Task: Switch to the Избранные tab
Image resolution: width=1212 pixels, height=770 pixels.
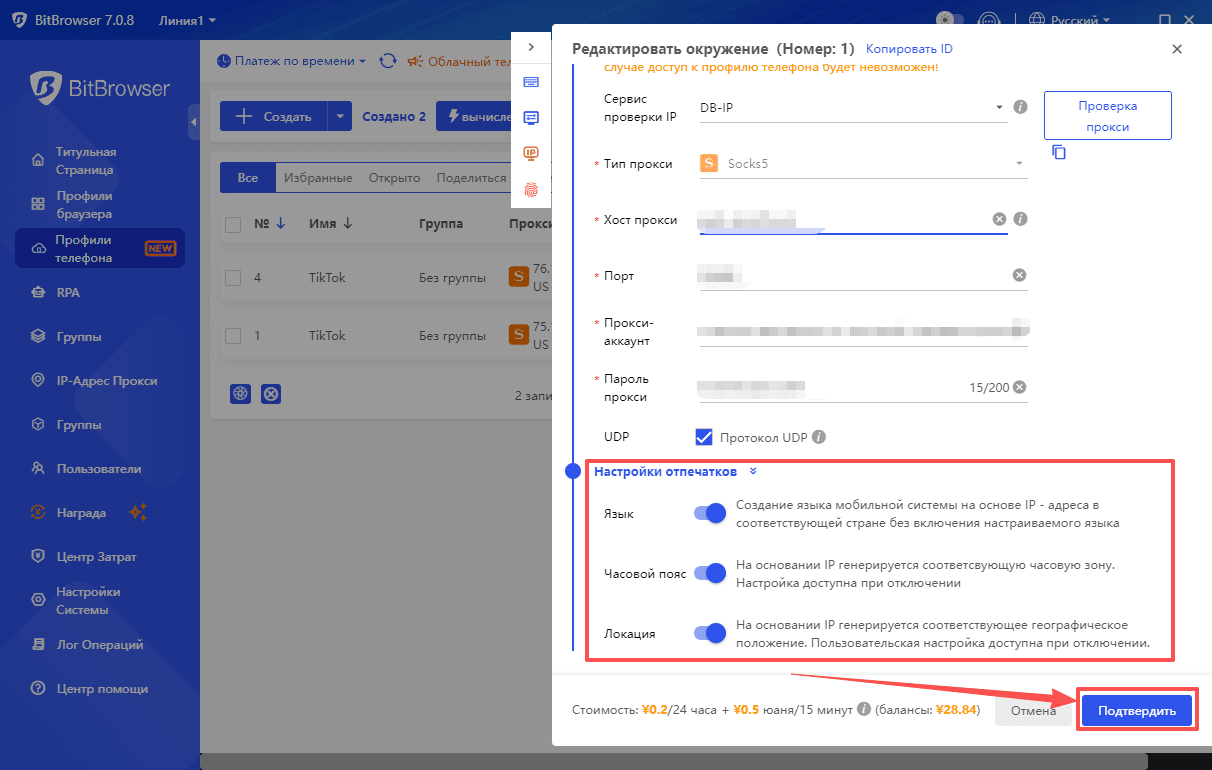Action: 317,178
